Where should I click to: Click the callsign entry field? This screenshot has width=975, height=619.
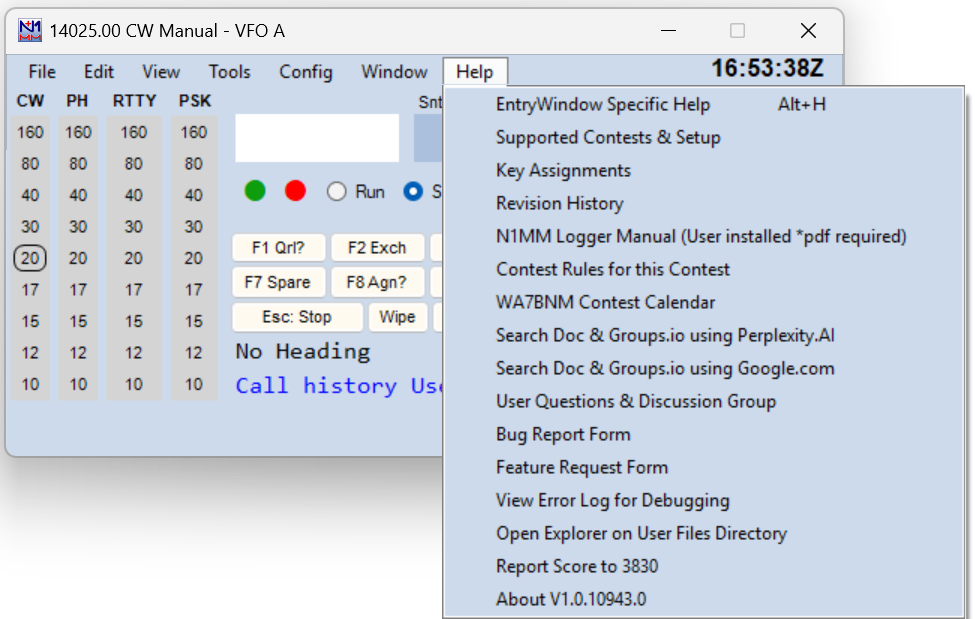pyautogui.click(x=317, y=138)
